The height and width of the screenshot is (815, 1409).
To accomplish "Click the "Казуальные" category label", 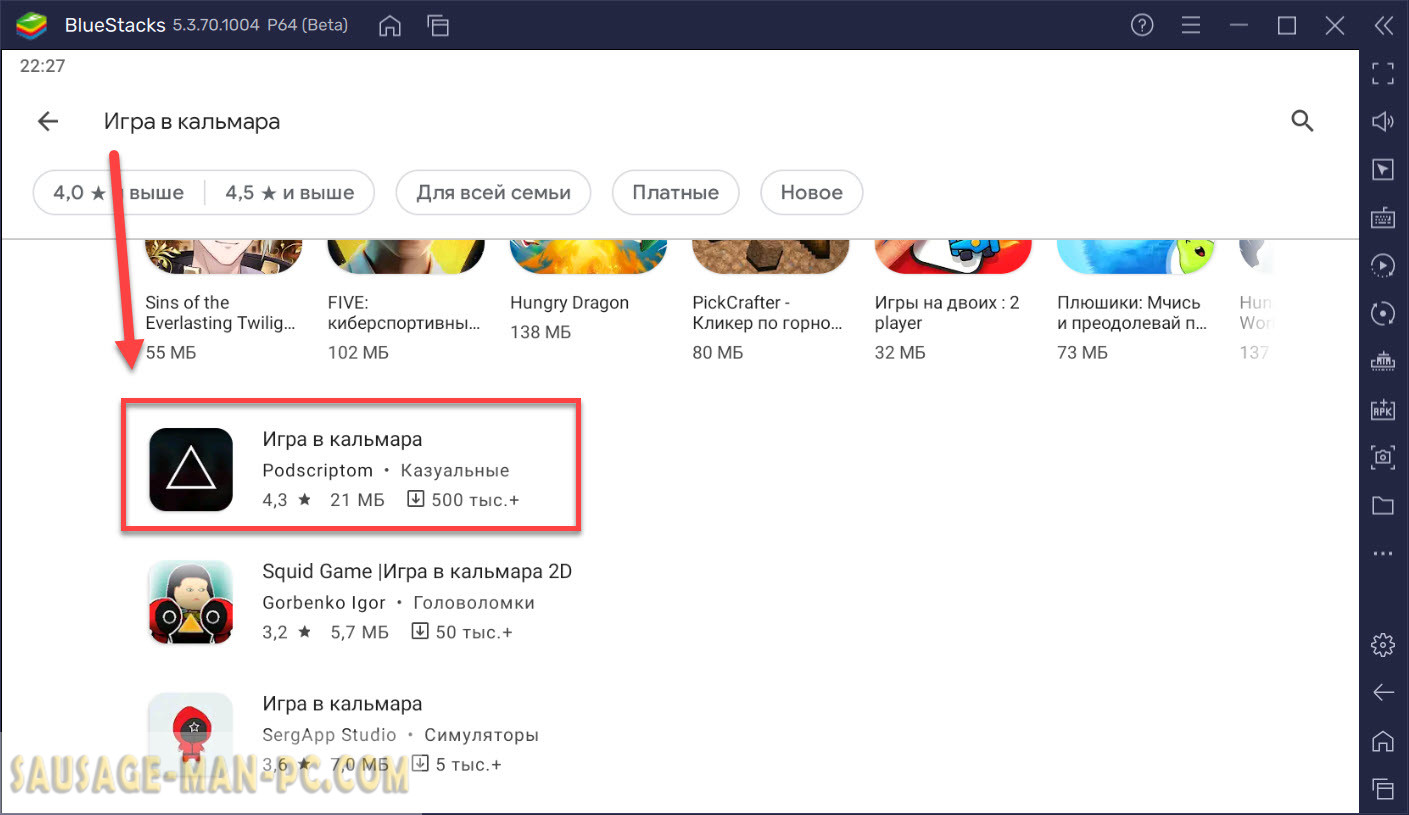I will [x=455, y=470].
